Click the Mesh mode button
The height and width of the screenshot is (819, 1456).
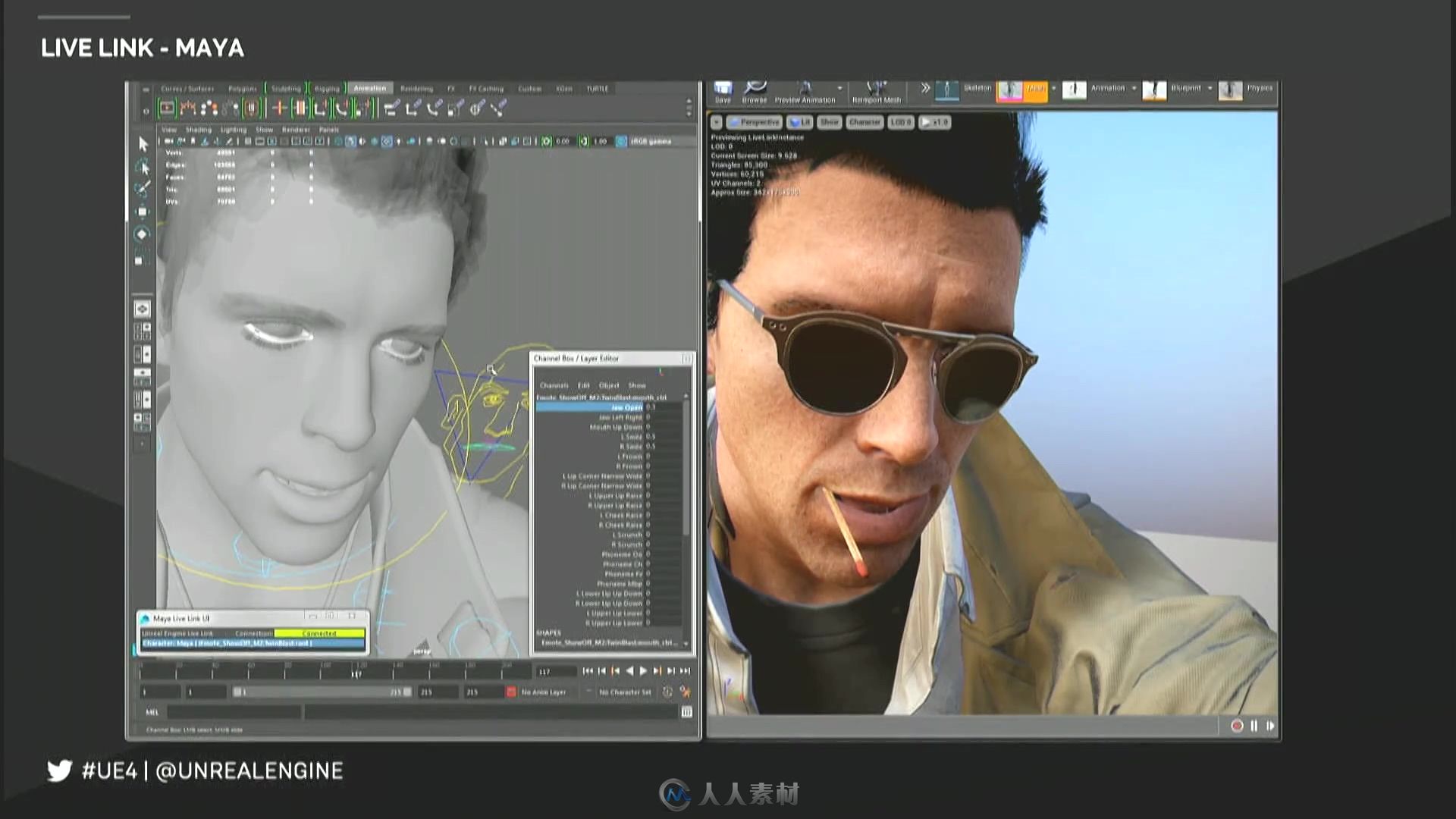pyautogui.click(x=1021, y=90)
